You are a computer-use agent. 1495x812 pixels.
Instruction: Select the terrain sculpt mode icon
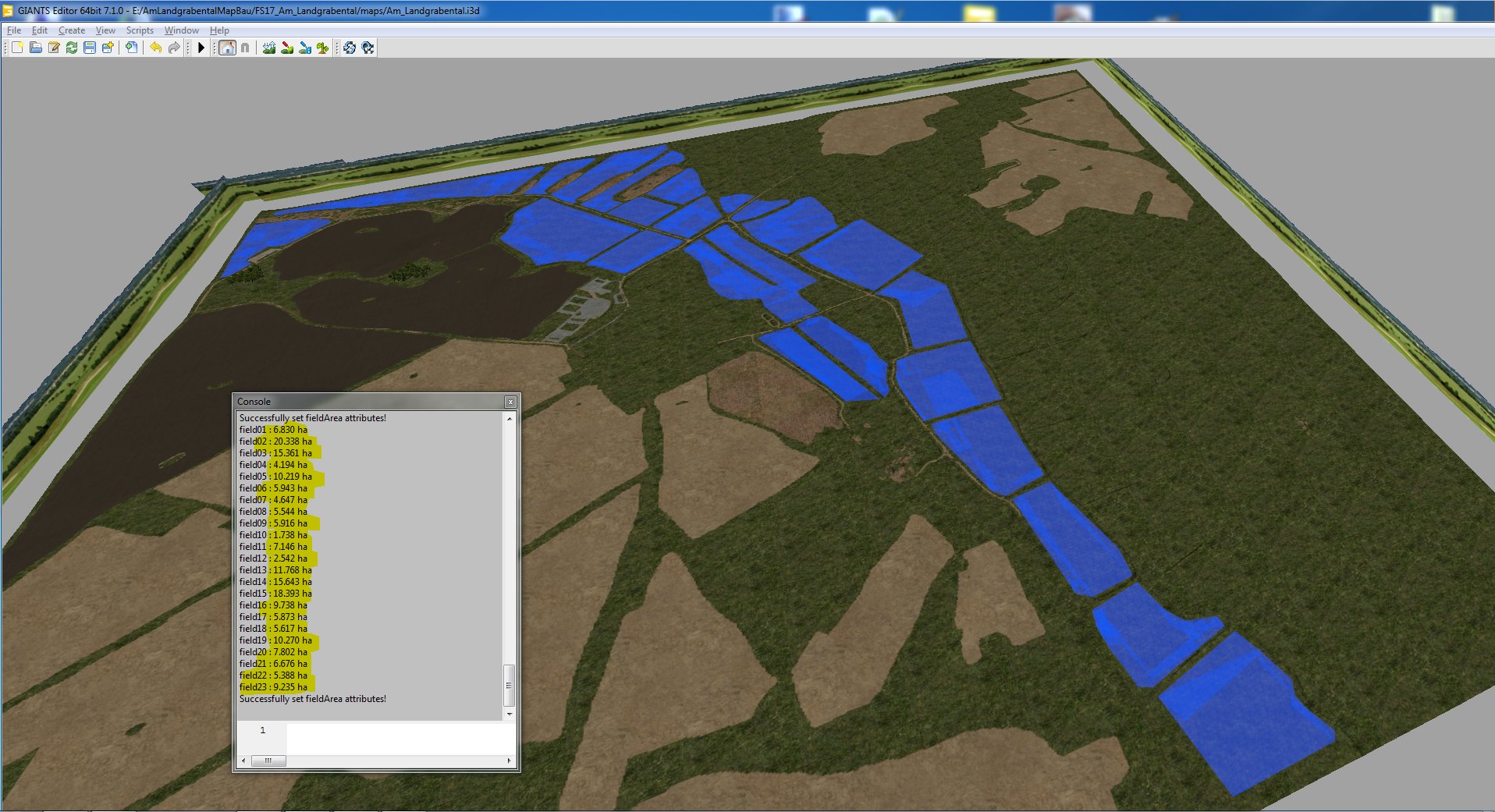[269, 48]
